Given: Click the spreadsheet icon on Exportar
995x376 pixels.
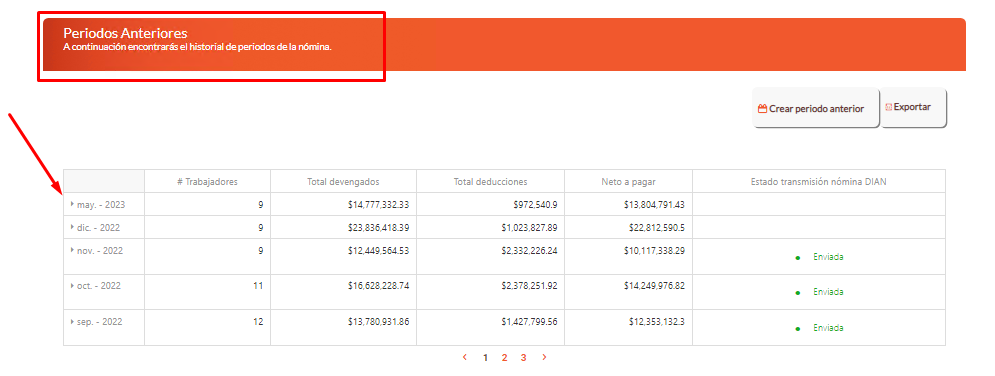Looking at the screenshot, I should point(888,107).
